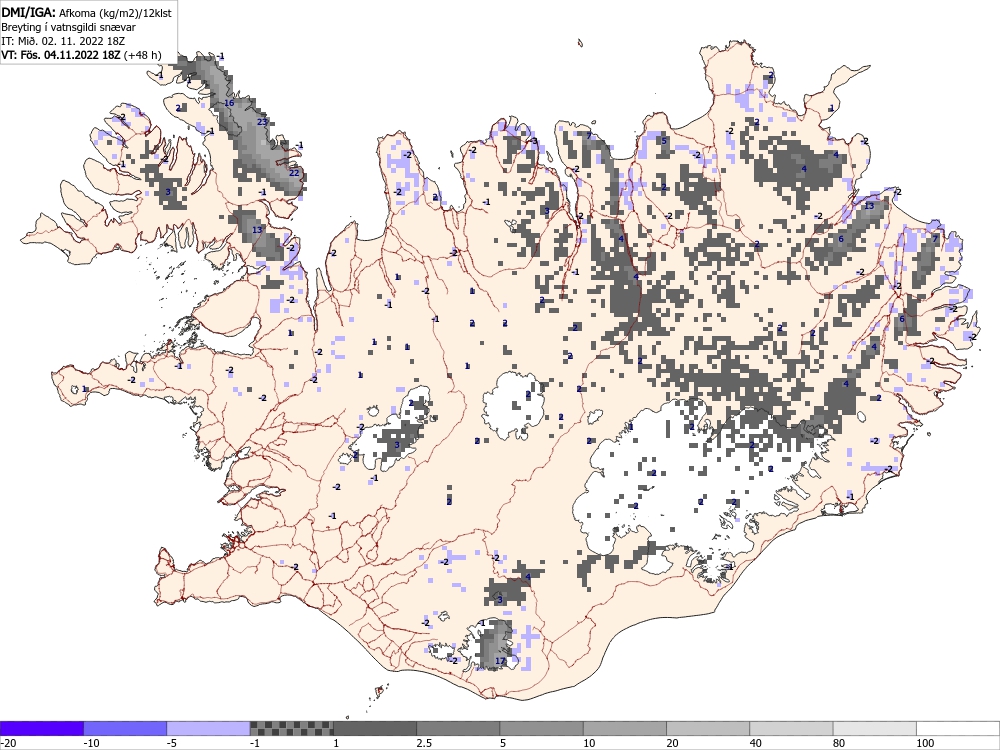1000x750 pixels.
Task: Click the map value "16" in the Westfjords
Action: point(230,103)
